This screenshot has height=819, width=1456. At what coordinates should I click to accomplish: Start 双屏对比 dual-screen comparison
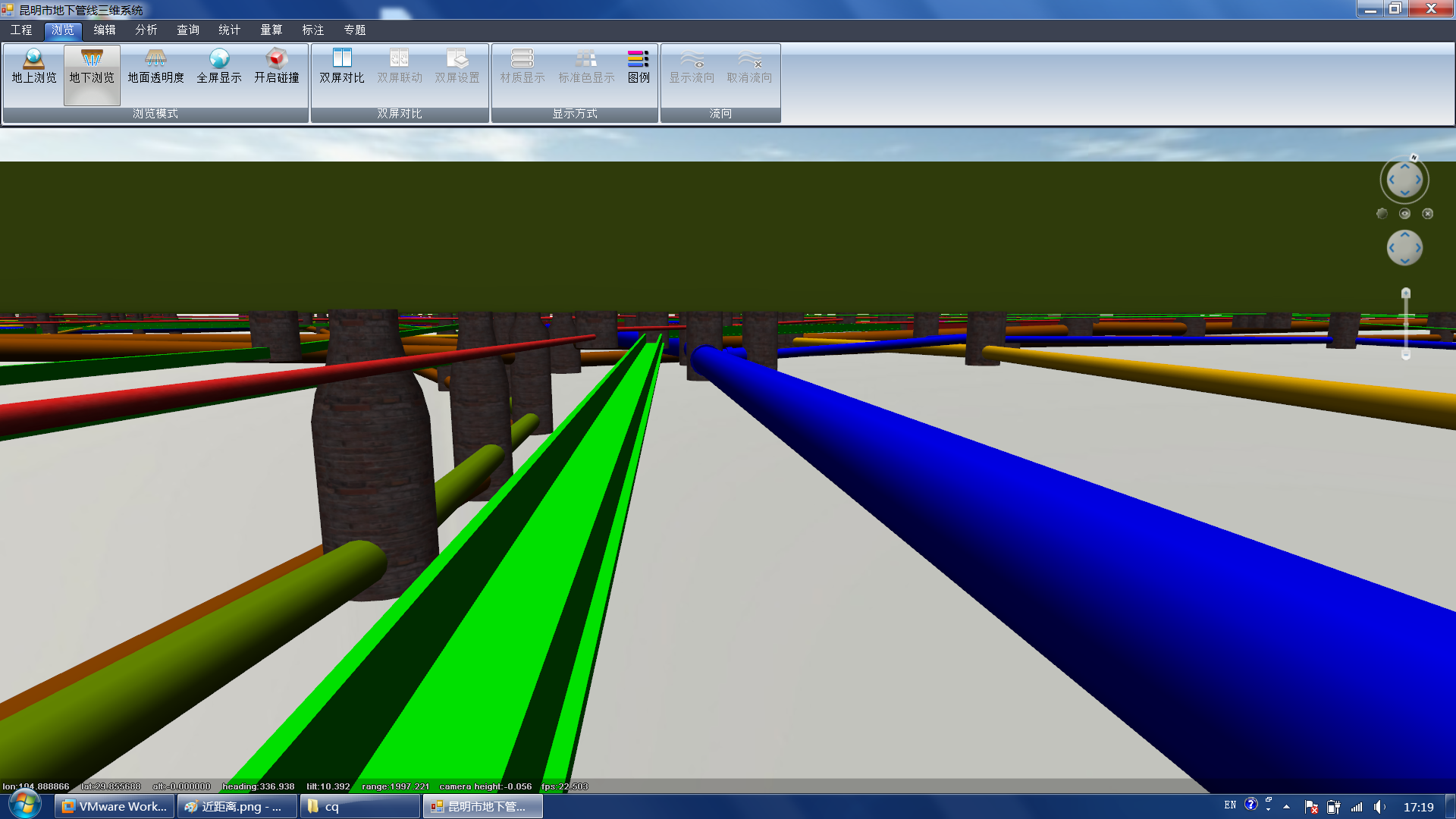342,67
